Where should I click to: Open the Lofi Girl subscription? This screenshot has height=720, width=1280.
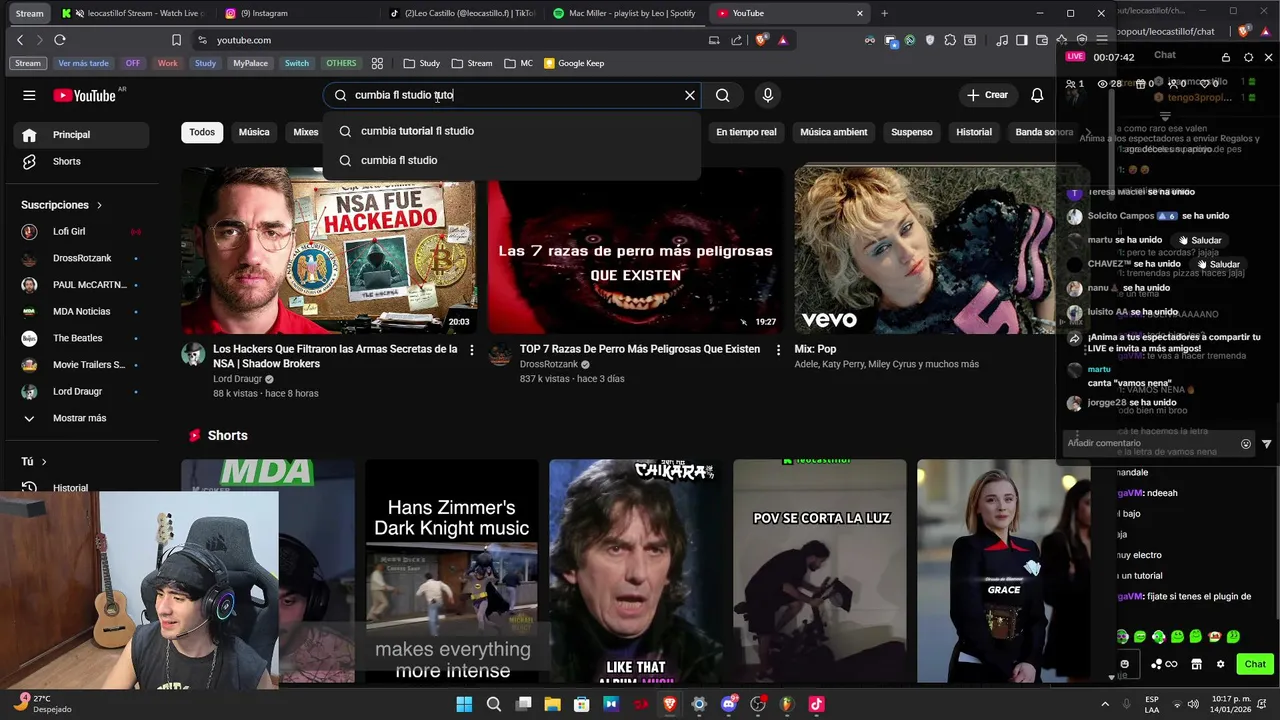point(82,231)
